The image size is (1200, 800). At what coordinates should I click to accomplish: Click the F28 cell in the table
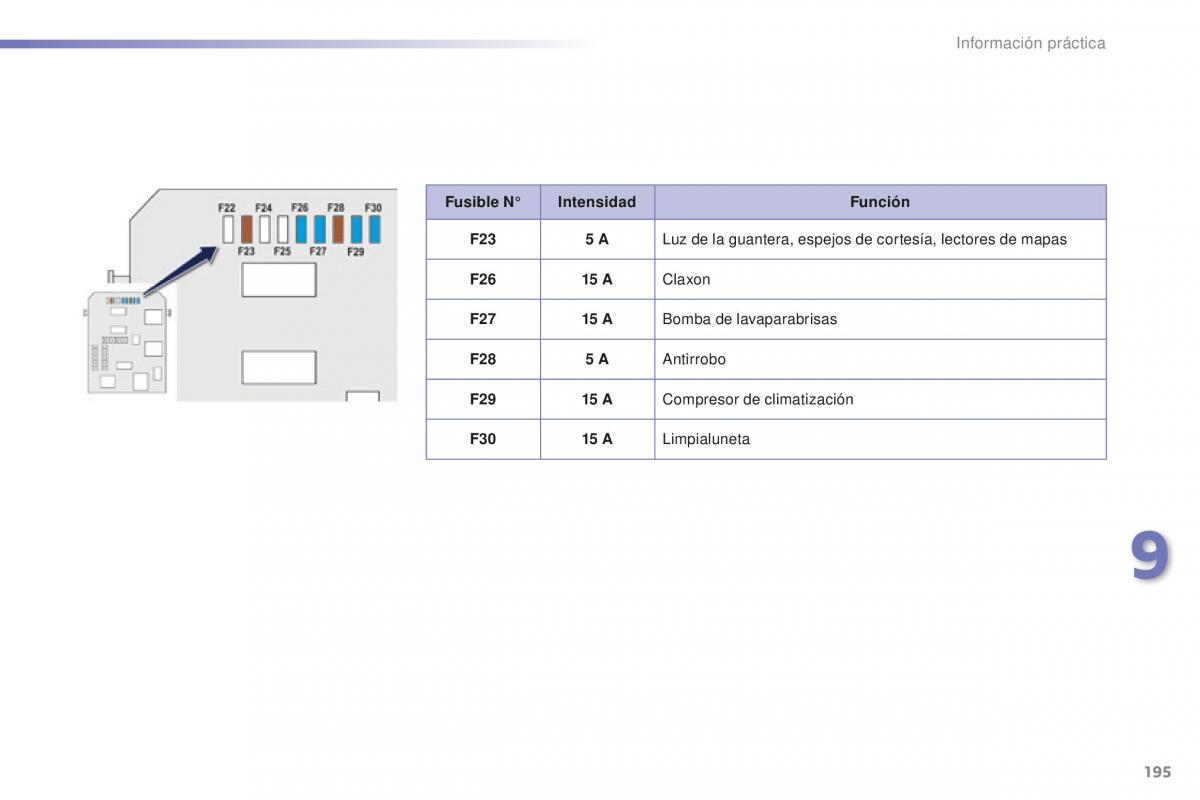click(x=483, y=359)
